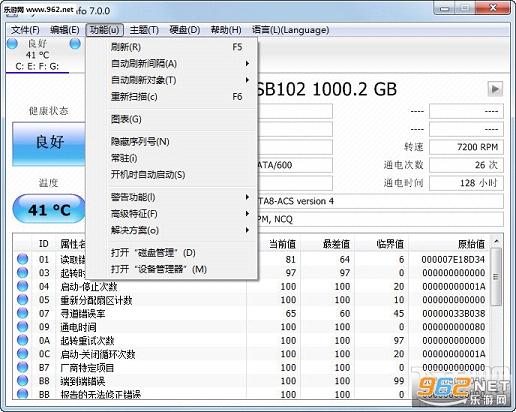This screenshot has height=412, width=516.
Task: Click the 7200 RPM rotation speed field
Action: click(466, 147)
